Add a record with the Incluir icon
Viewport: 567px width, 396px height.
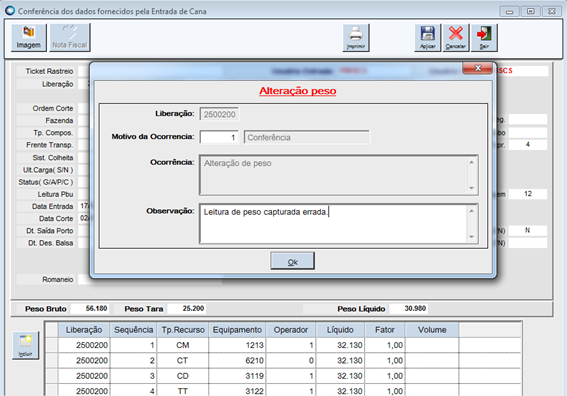tap(25, 345)
